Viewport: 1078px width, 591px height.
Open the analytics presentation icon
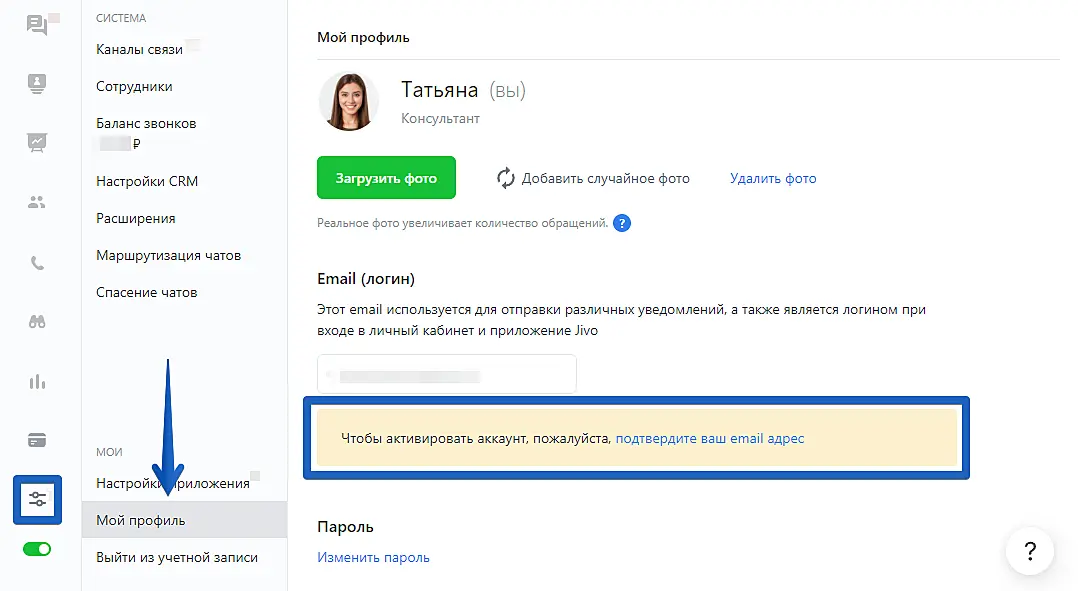tap(37, 143)
